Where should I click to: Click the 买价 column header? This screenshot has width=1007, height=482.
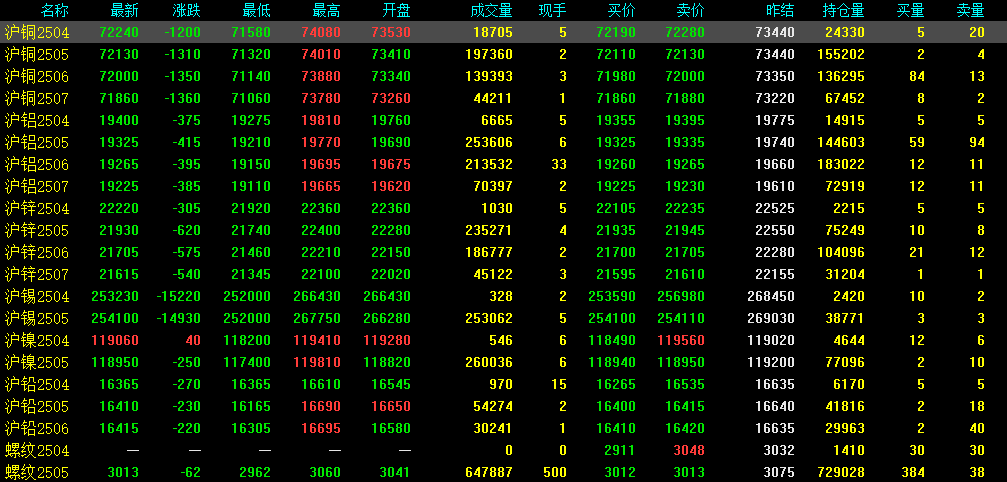(x=622, y=10)
